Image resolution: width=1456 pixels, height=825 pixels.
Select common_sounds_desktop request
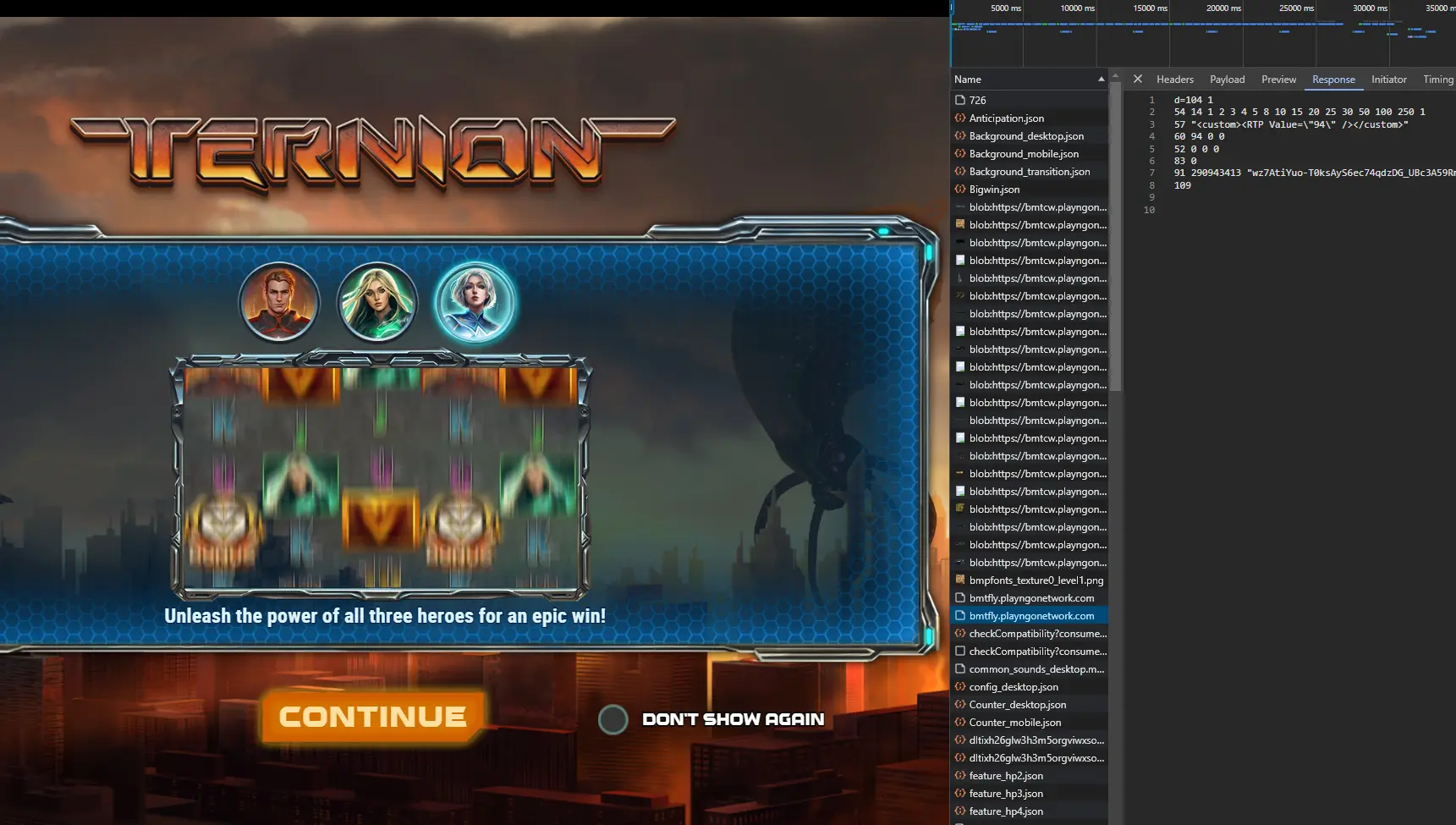pos(1029,668)
